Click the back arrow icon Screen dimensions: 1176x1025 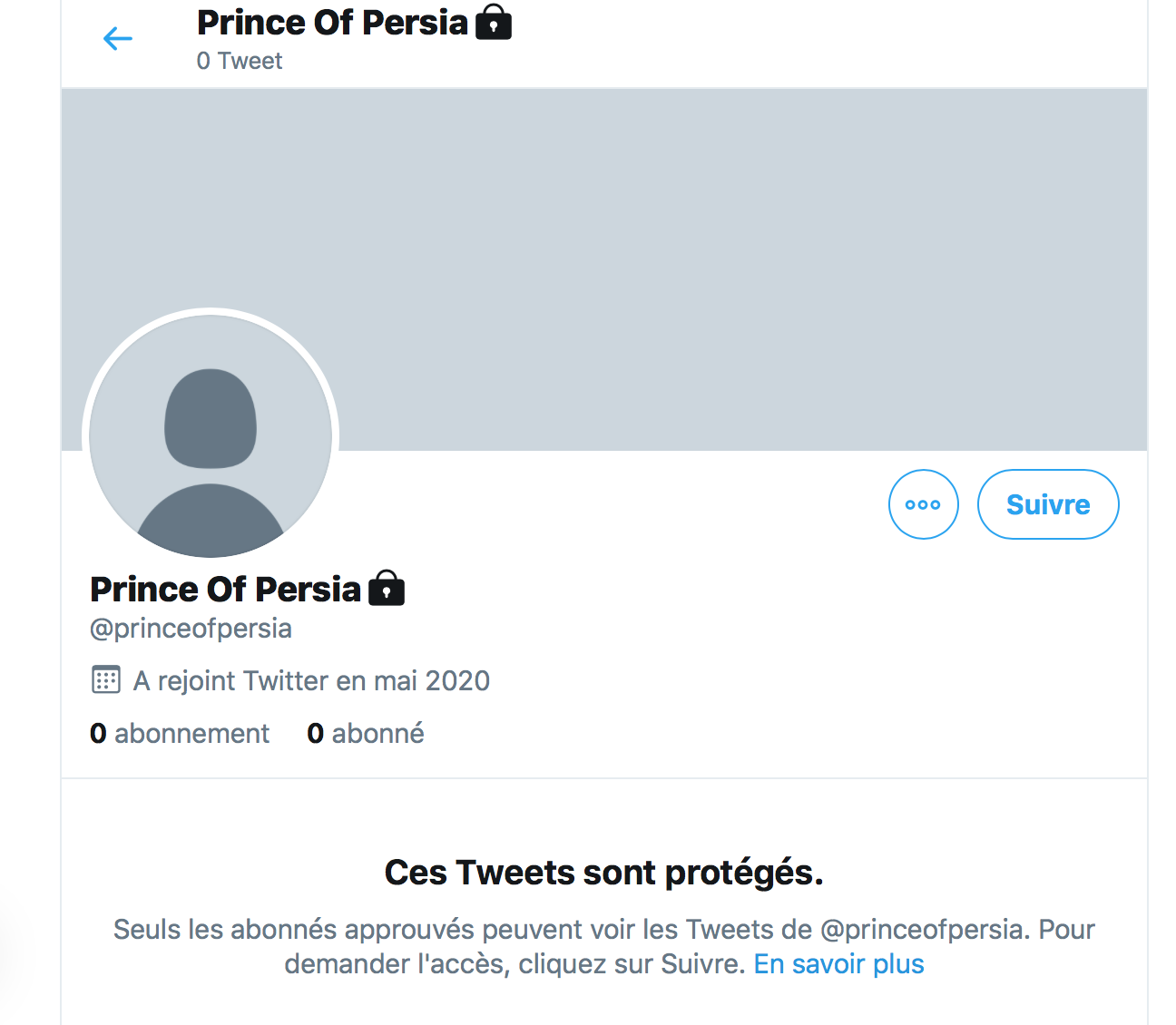(x=118, y=39)
